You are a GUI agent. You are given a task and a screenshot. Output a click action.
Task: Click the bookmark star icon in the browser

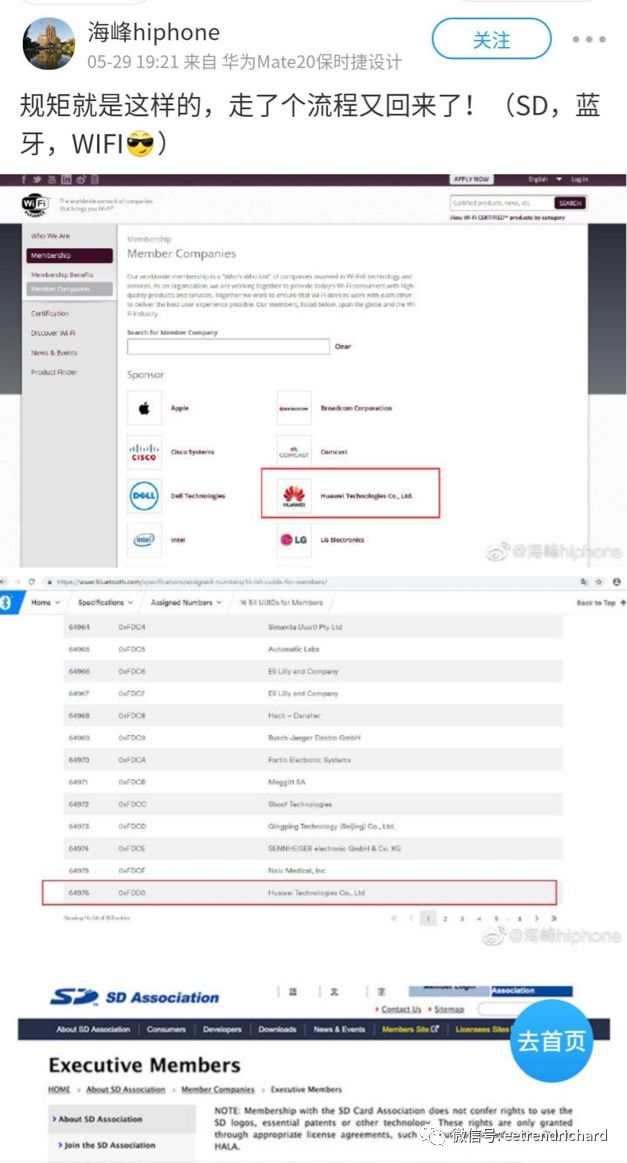coord(600,582)
